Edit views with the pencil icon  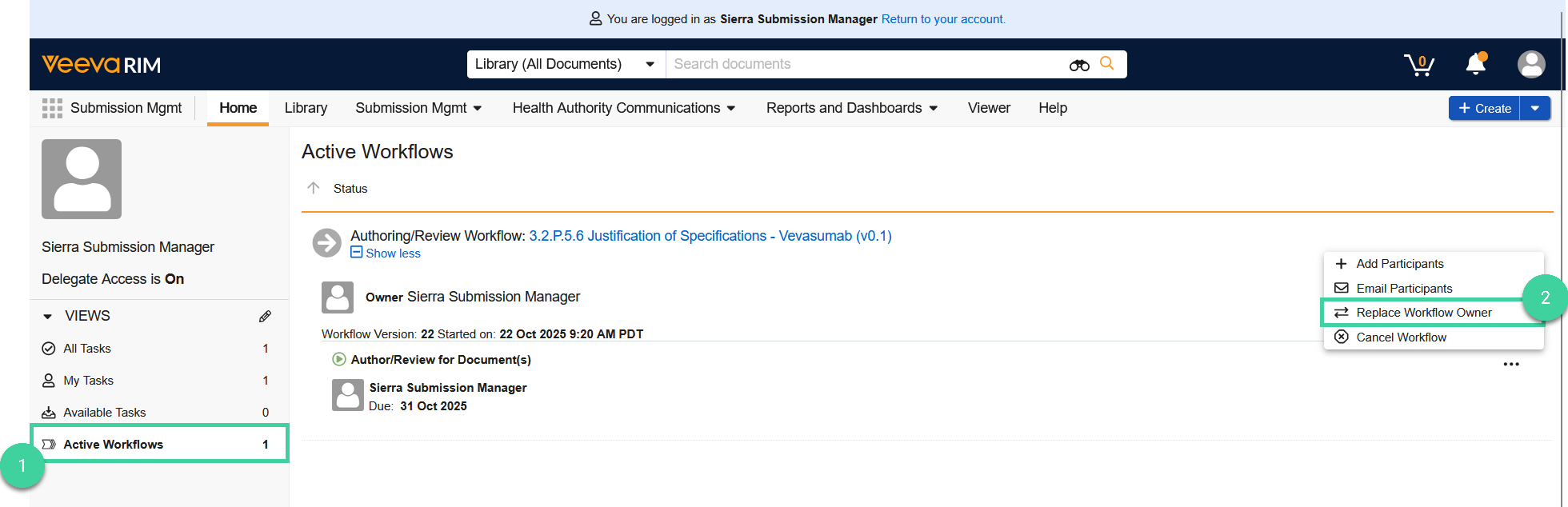[x=265, y=317]
